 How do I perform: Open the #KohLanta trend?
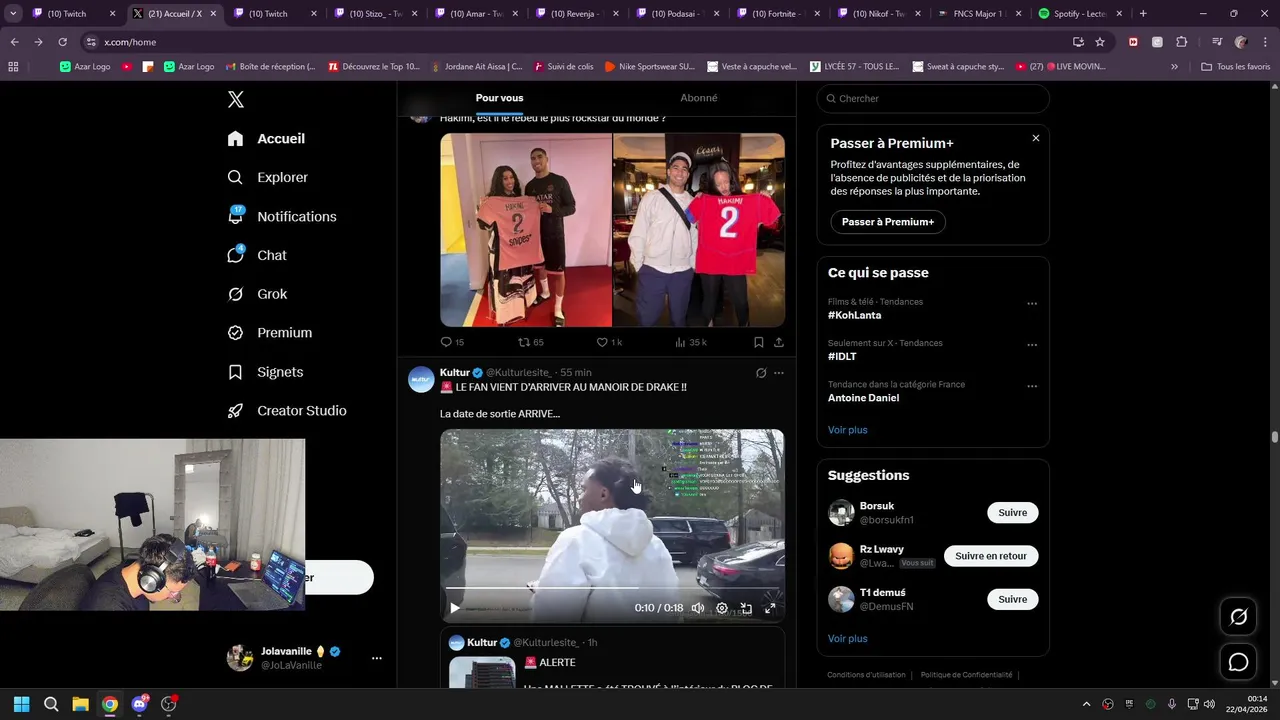(854, 315)
